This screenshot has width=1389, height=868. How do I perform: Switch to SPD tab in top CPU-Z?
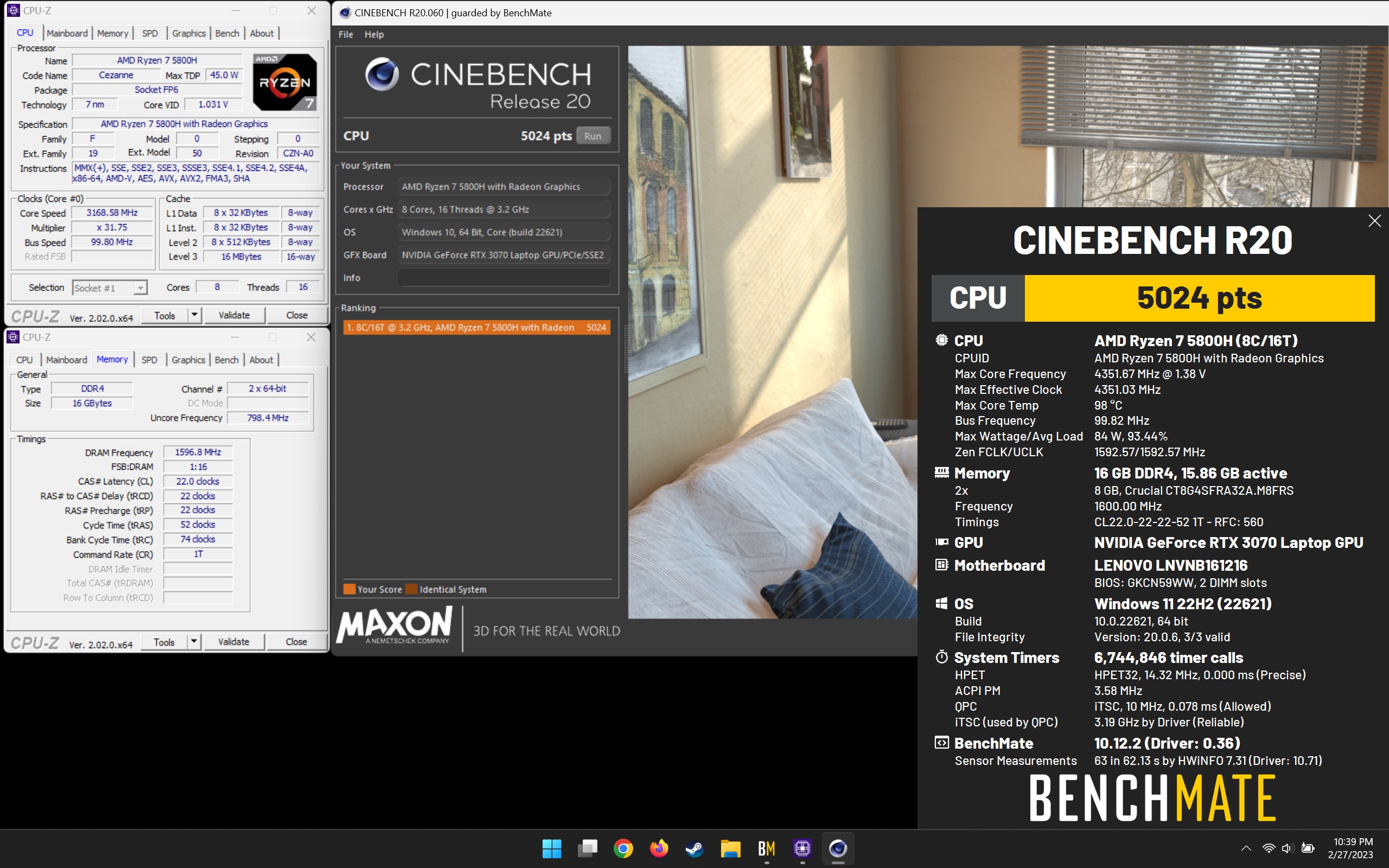pyautogui.click(x=150, y=33)
